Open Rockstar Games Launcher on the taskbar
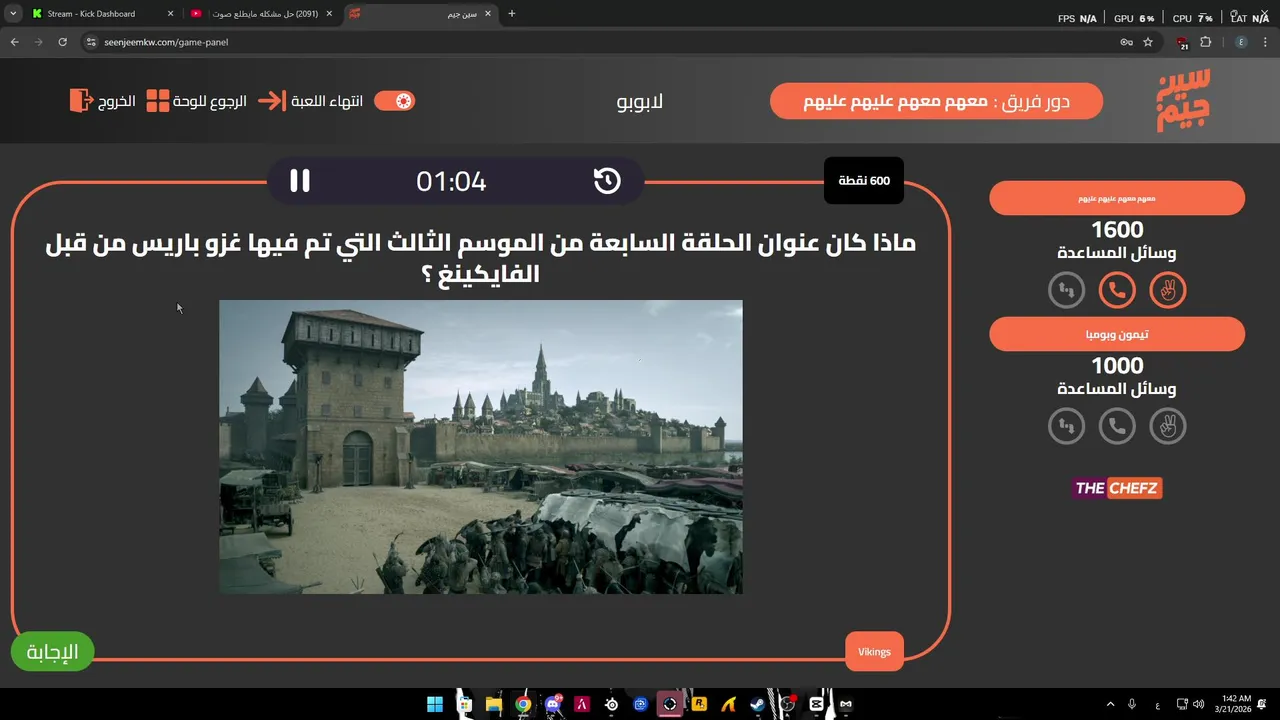 (x=699, y=704)
